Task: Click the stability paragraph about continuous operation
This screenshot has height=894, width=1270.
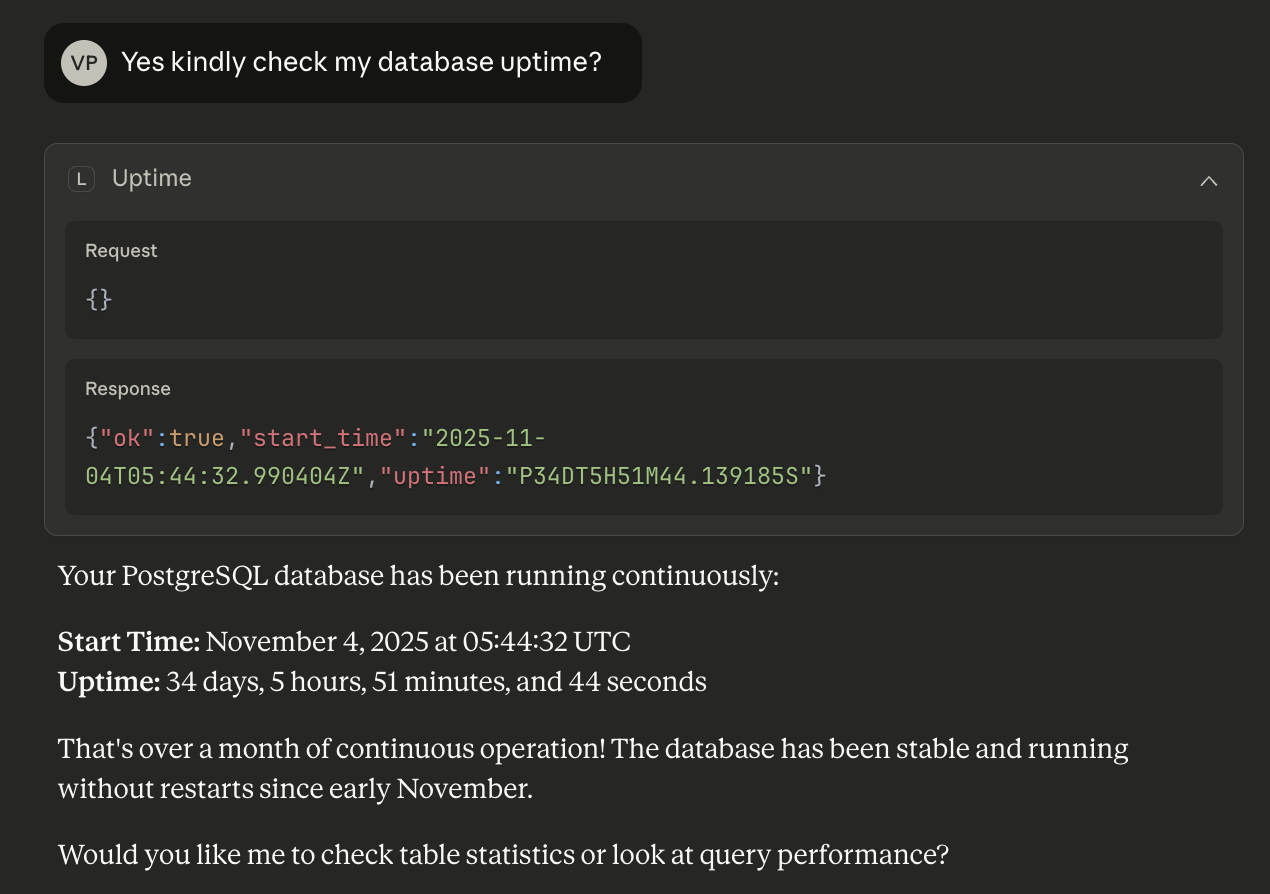Action: coord(590,748)
